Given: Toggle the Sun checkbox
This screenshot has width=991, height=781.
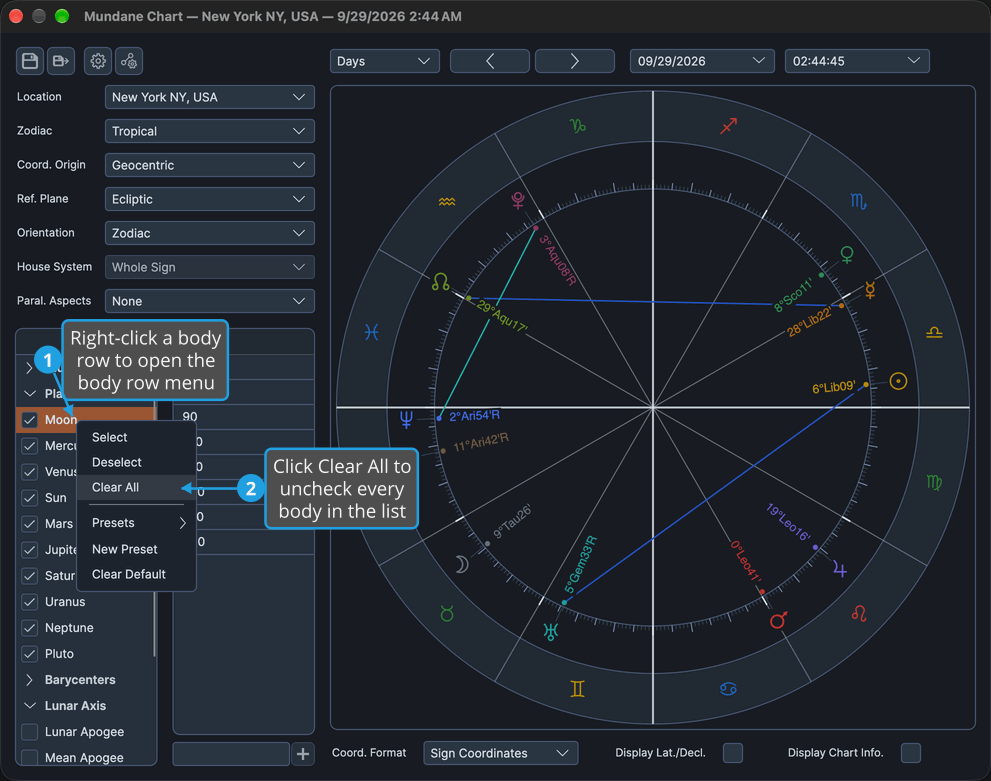Looking at the screenshot, I should click(30, 497).
